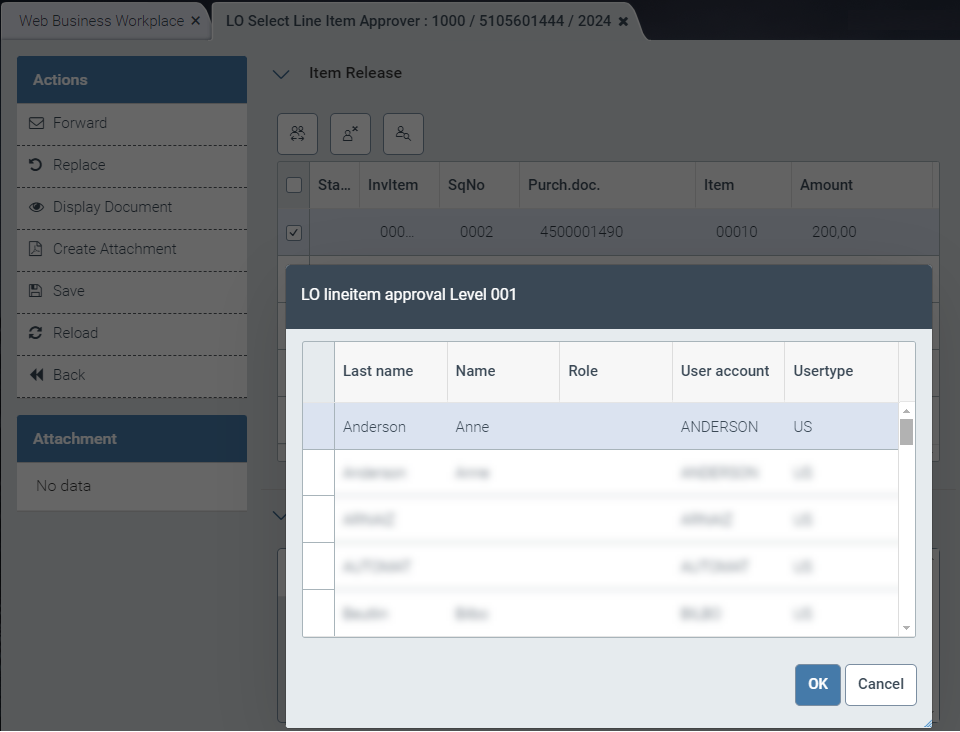Confirm approver selection with OK

pos(817,684)
